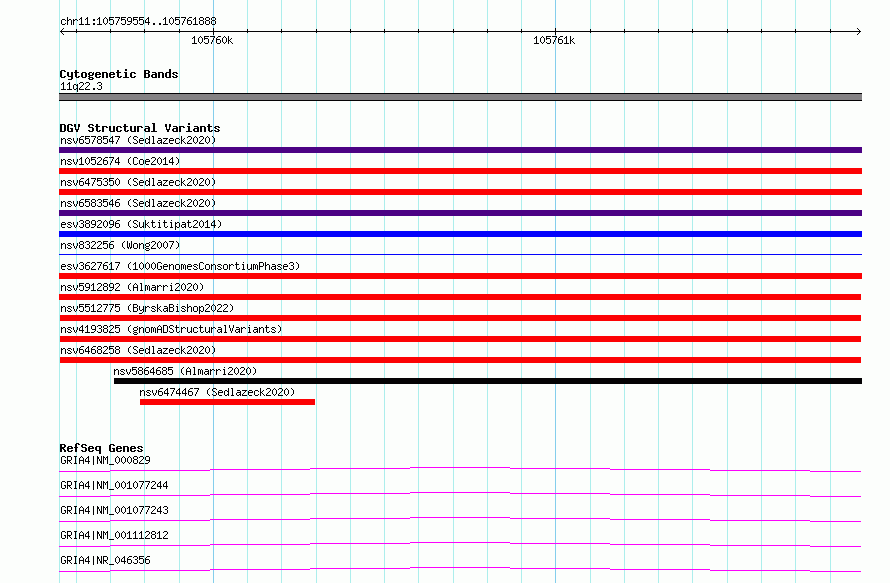Click the 105761k ruler tick label

554,40
